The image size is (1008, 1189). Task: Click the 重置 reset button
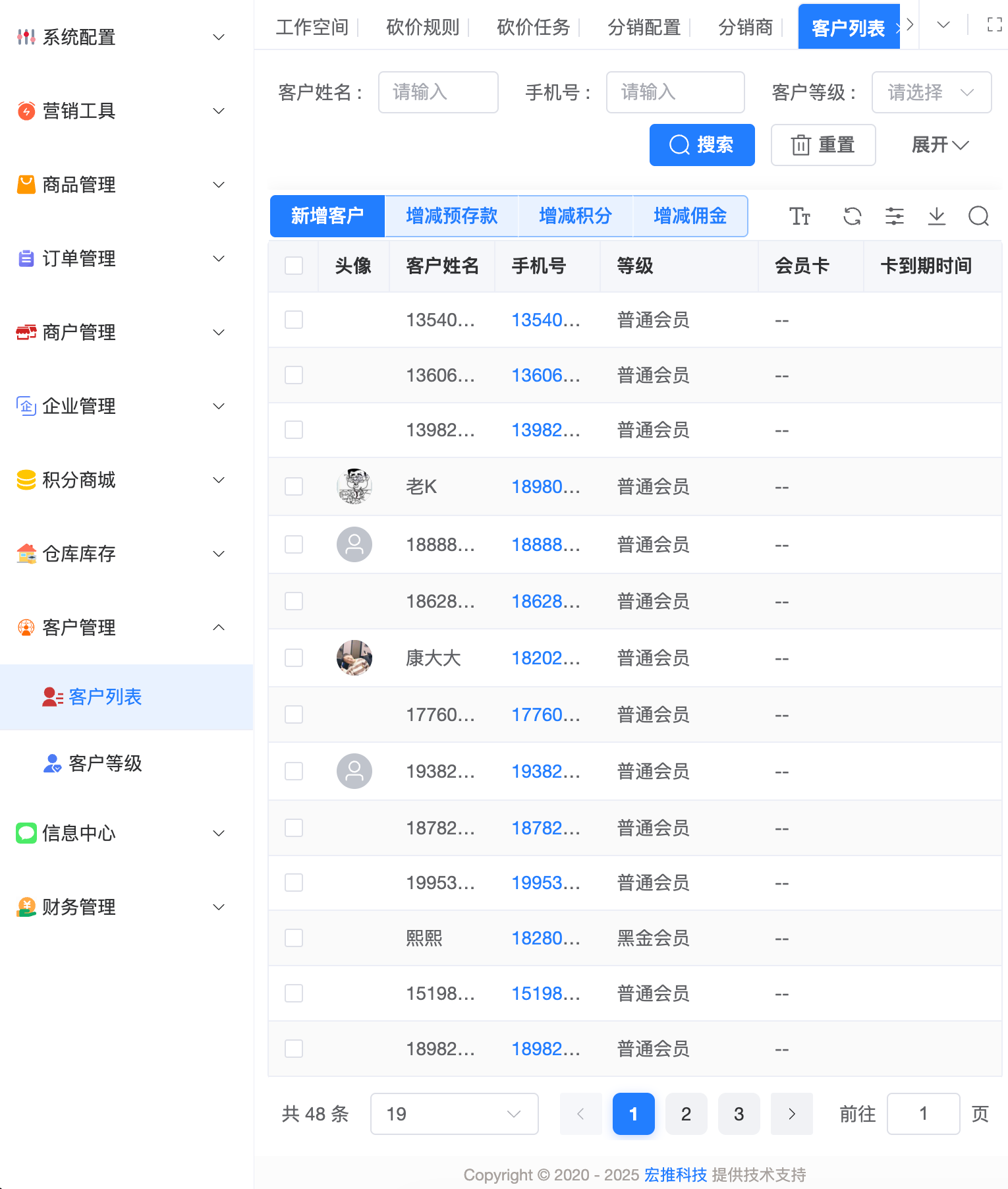[x=824, y=145]
